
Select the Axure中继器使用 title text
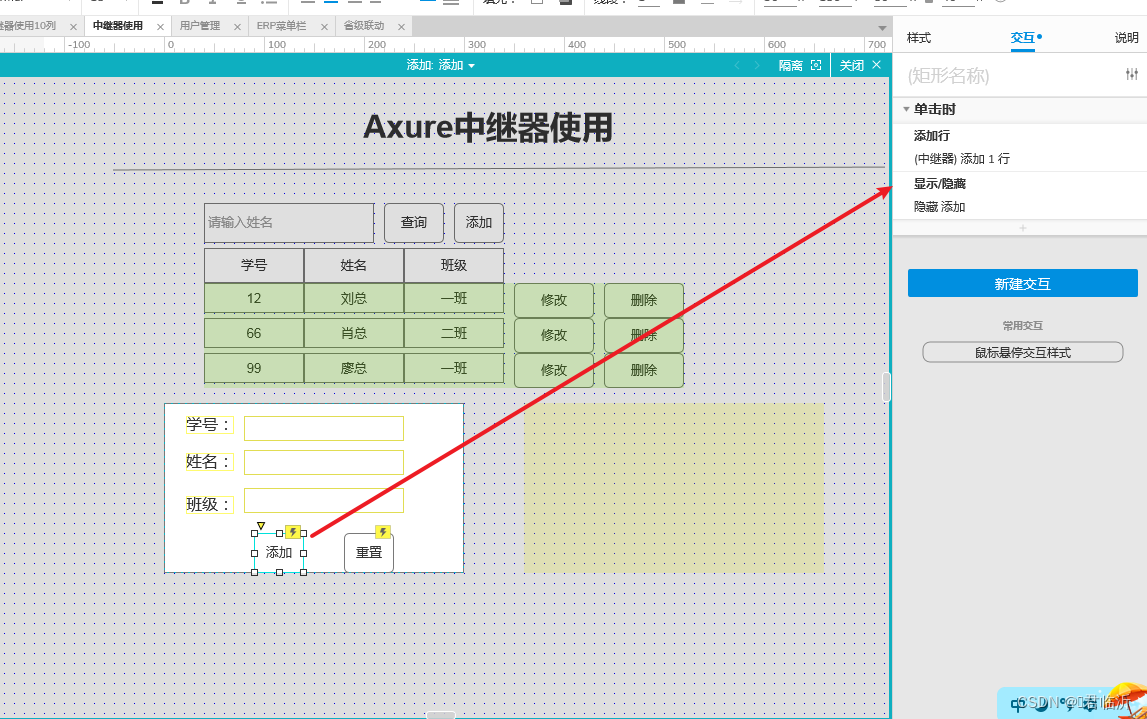tap(488, 127)
